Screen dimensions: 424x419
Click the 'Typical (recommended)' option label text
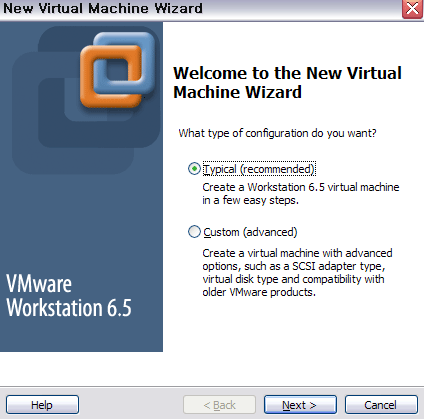tap(259, 169)
